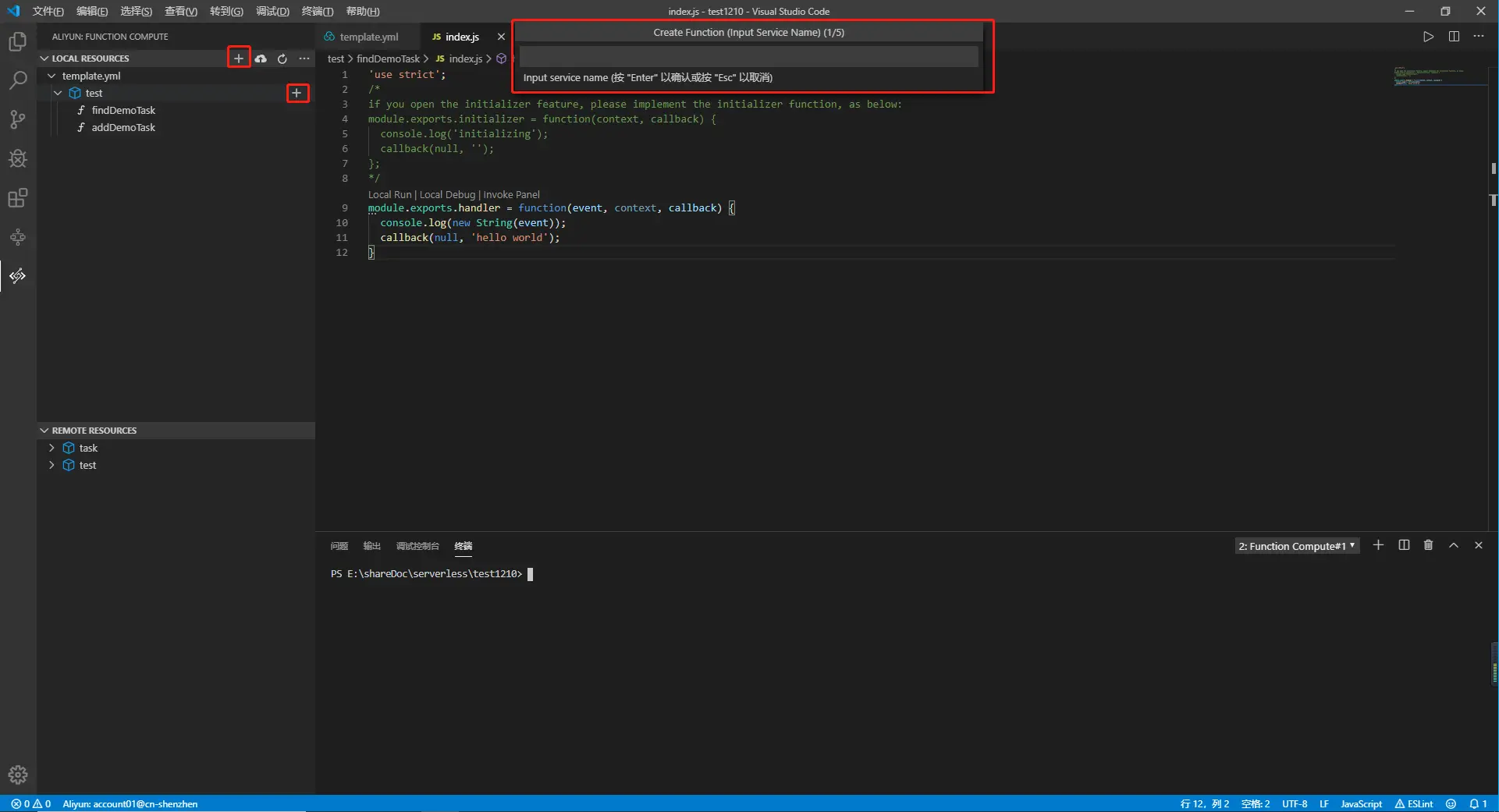Viewport: 1499px width, 812px height.
Task: Click the UTF-8 encoding status item
Action: pos(1295,803)
